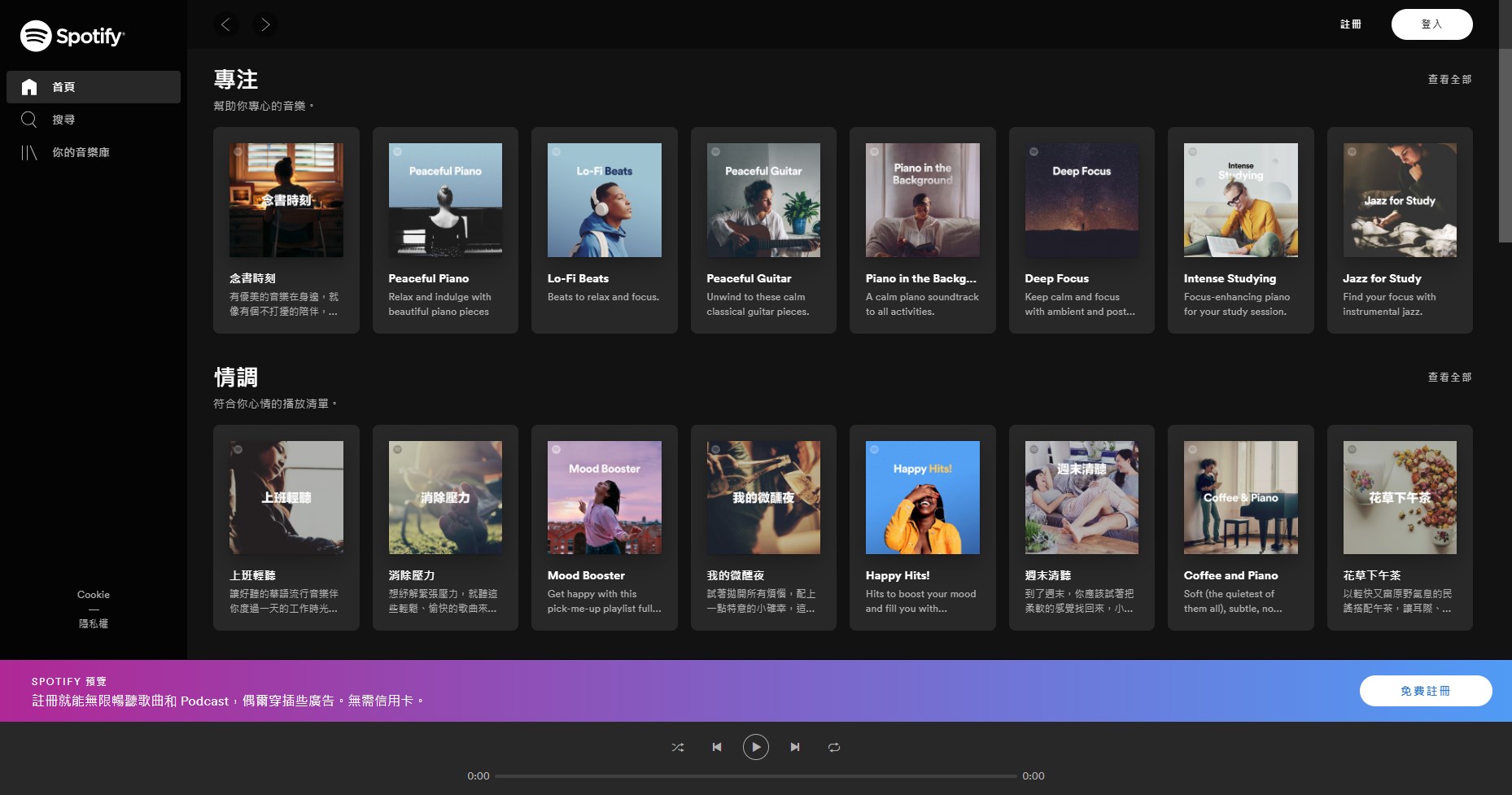Select 首頁 home in sidebar
The image size is (1512, 795).
pos(63,87)
